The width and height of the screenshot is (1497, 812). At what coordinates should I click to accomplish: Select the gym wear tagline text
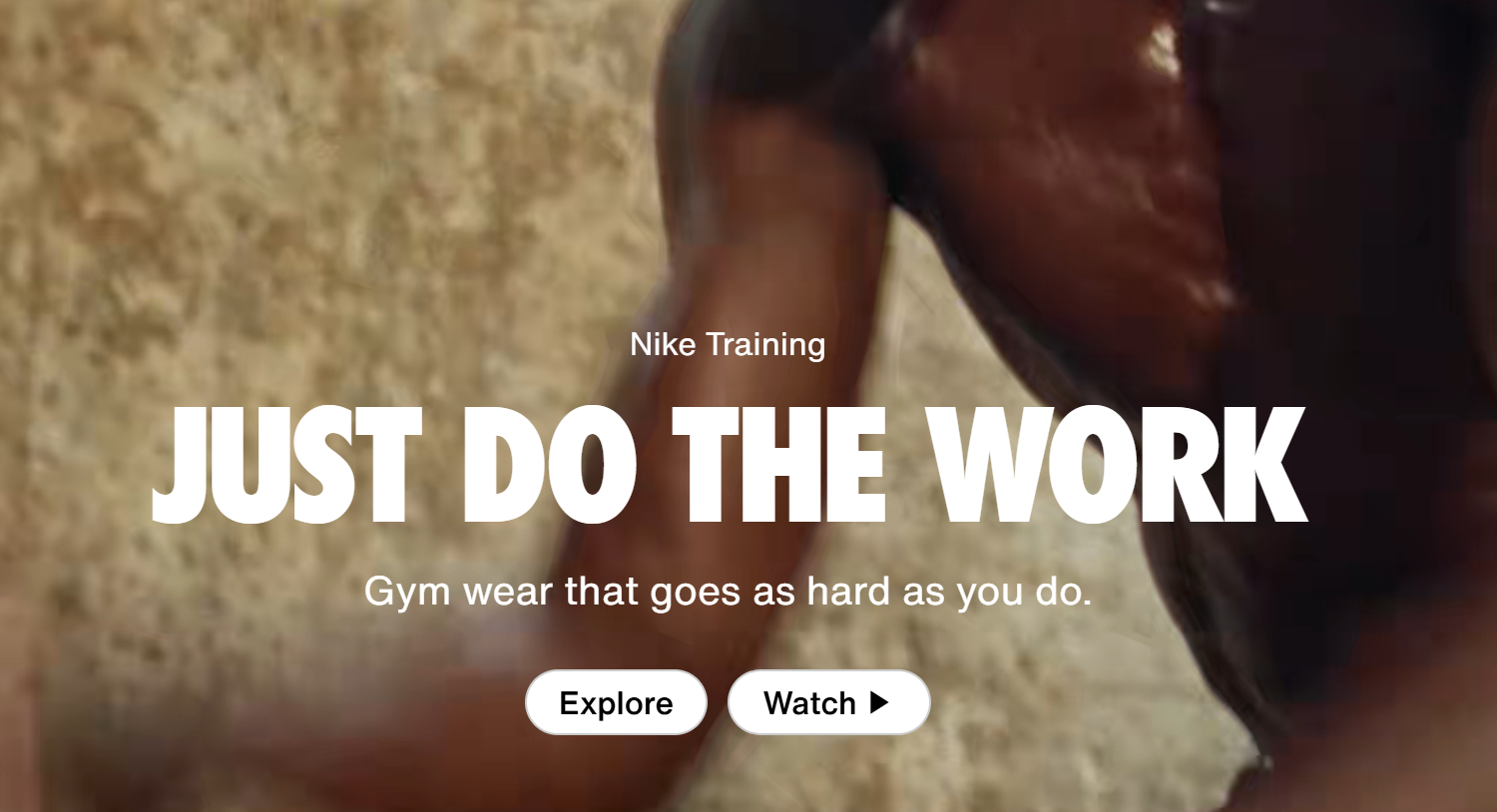click(729, 592)
